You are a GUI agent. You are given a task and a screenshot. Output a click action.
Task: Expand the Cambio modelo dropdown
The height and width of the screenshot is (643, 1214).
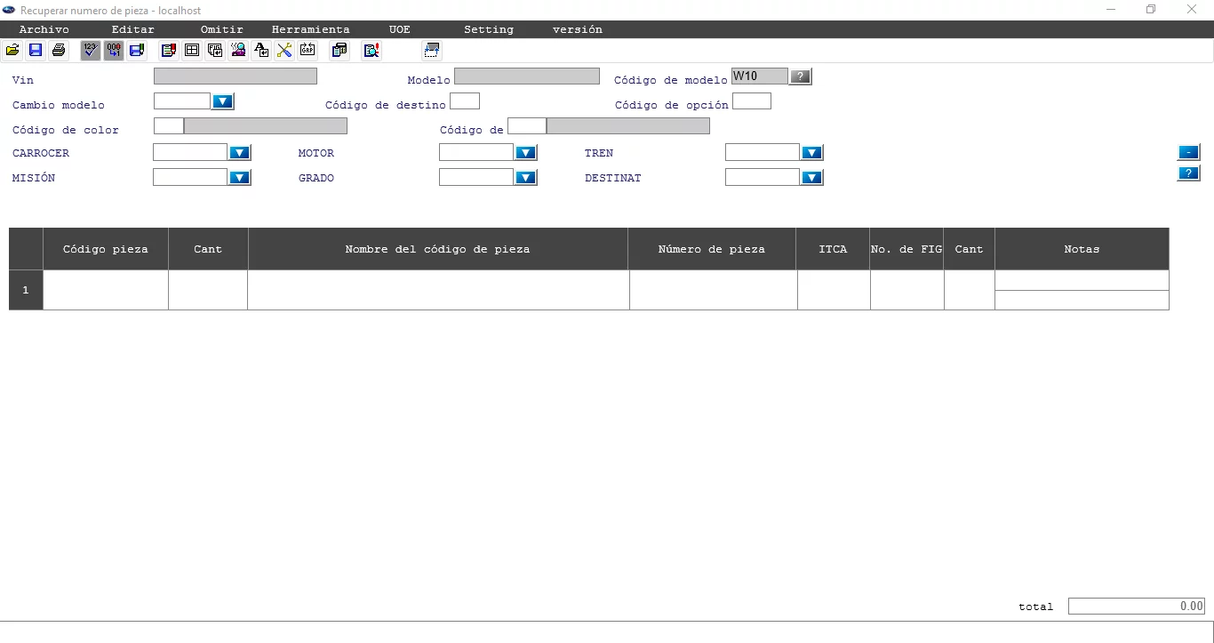point(222,102)
